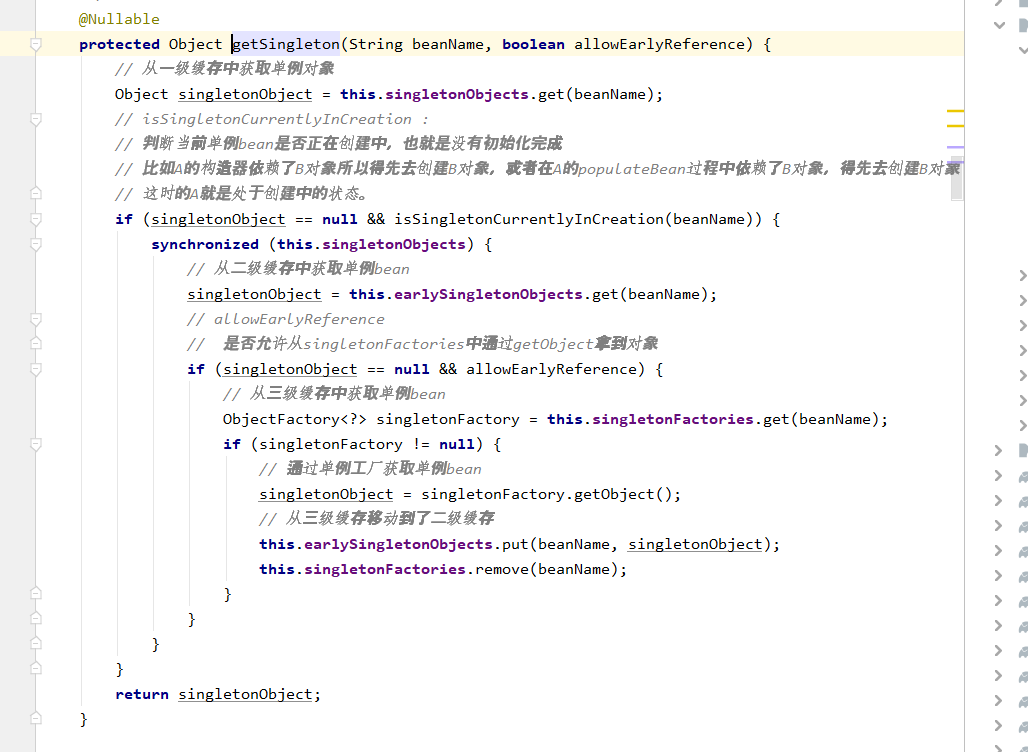Click the upper yellow warning stripe on scrollbar
Screen dimensions: 1028x752
pos(955,111)
